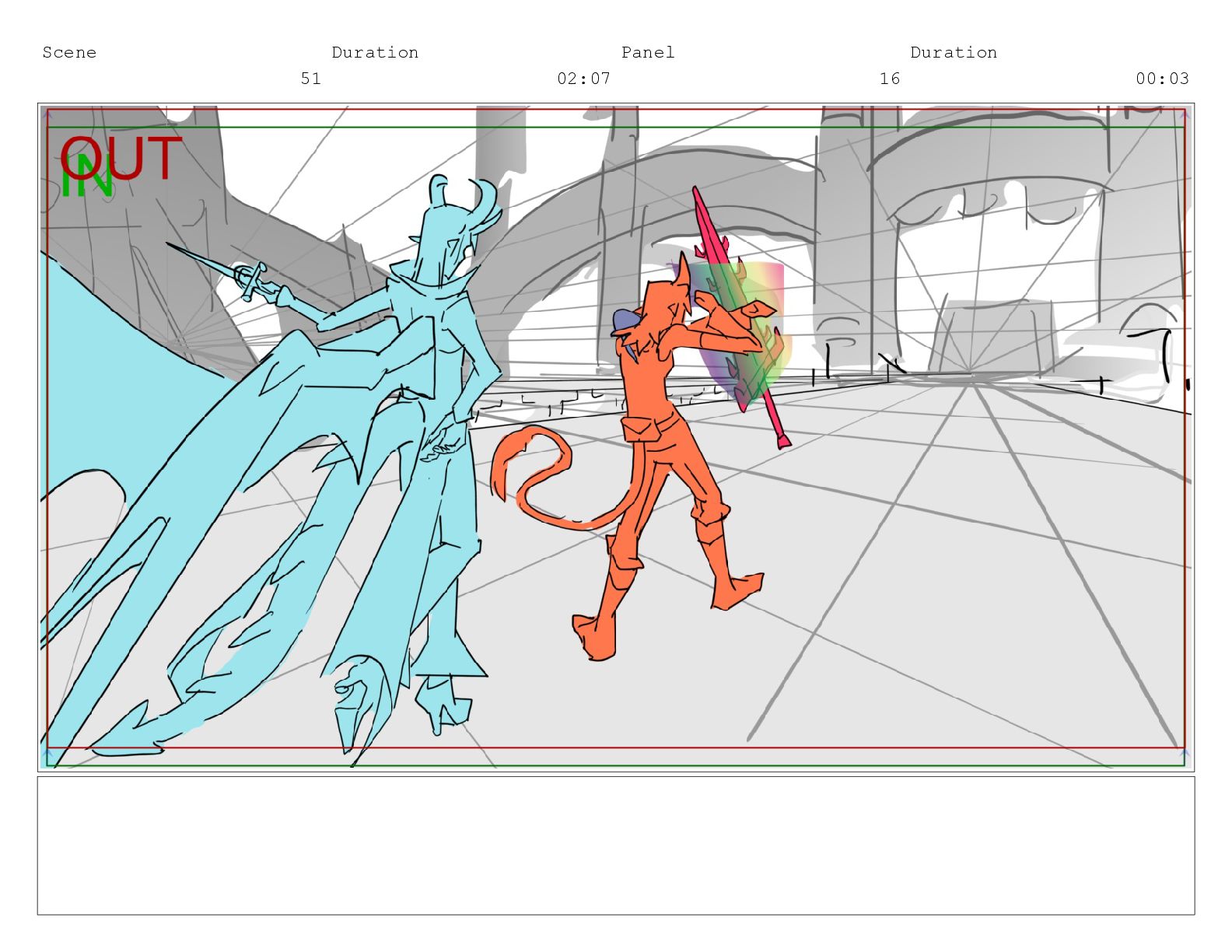Click the Duration label above 00:03
Viewport: 1232px width, 952px height.
coord(954,52)
